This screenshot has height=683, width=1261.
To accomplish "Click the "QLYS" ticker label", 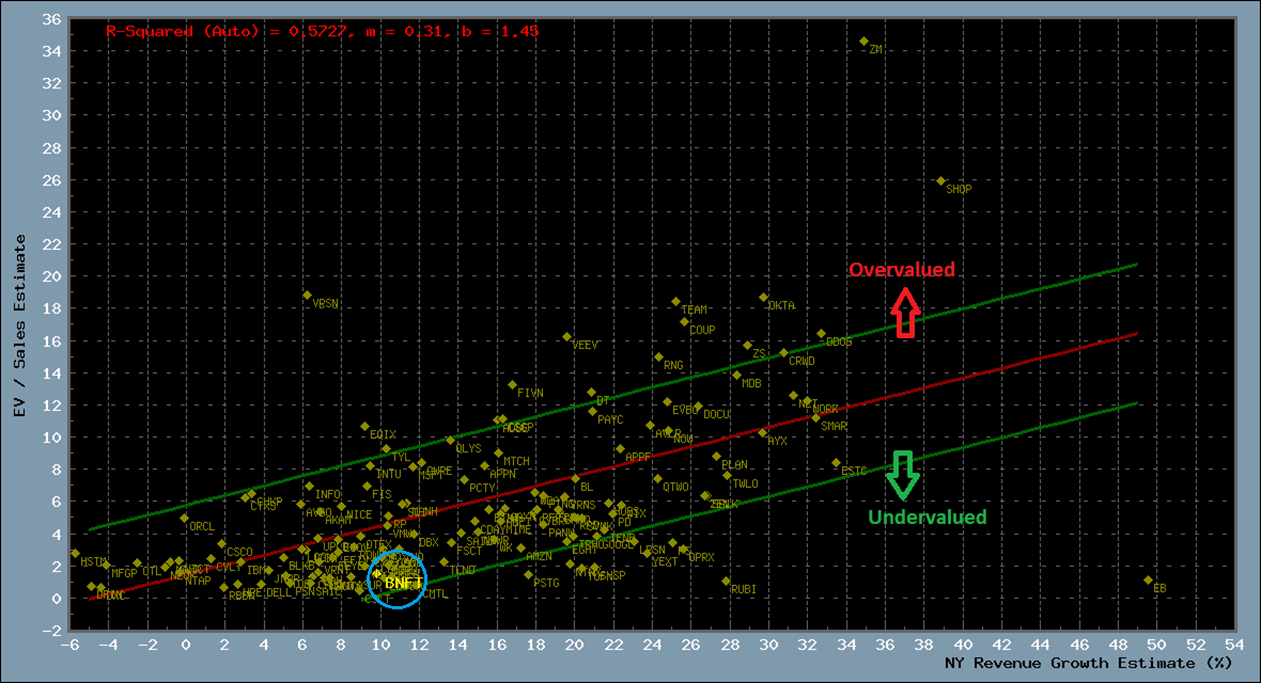I will click(469, 449).
